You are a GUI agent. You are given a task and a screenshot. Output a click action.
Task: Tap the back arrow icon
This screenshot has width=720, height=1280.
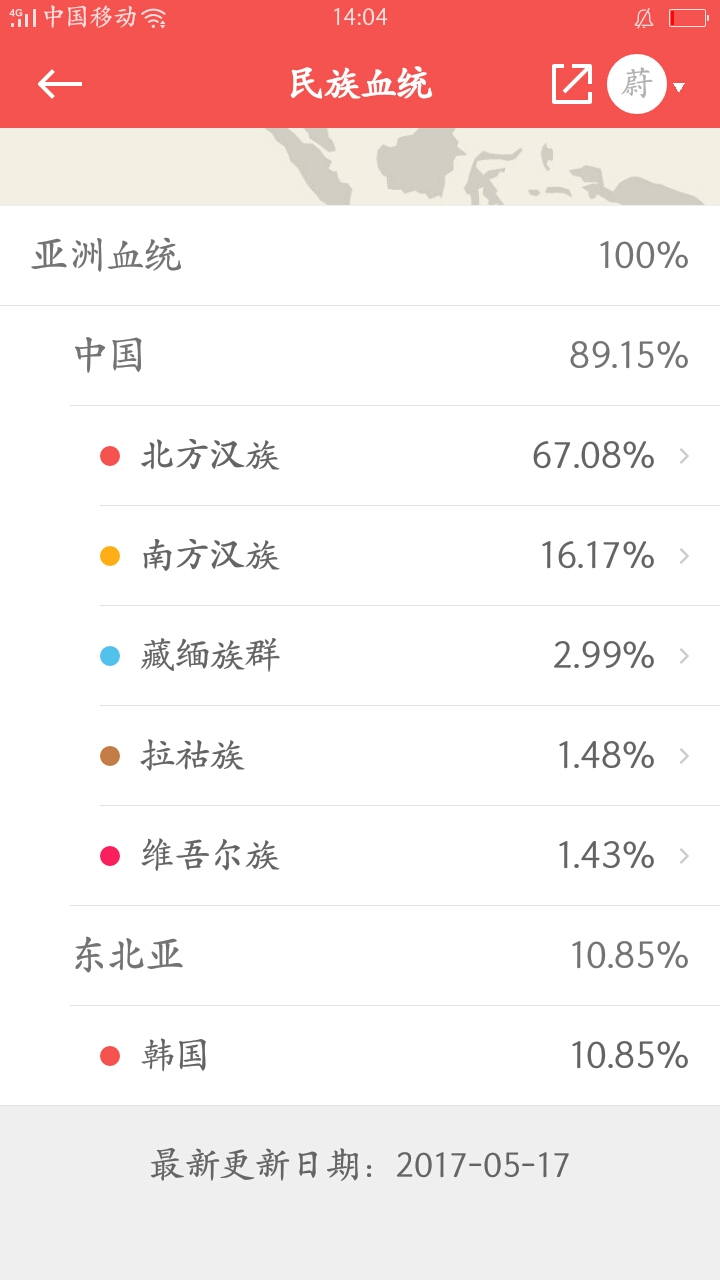point(60,84)
